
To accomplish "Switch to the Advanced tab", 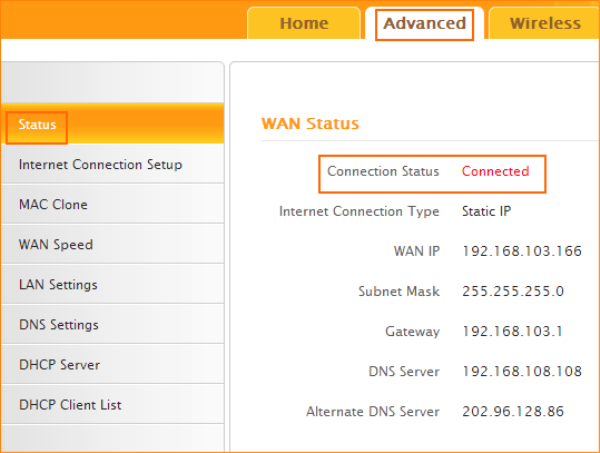I will [x=425, y=23].
